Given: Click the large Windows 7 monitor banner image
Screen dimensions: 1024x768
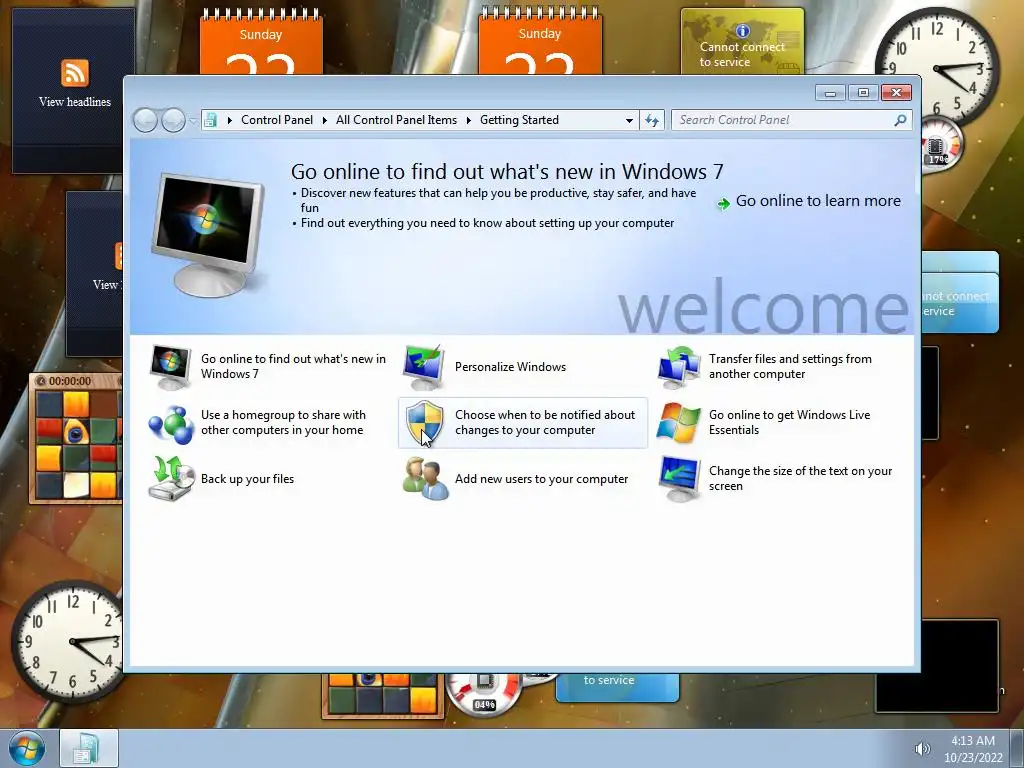Looking at the screenshot, I should coord(208,236).
